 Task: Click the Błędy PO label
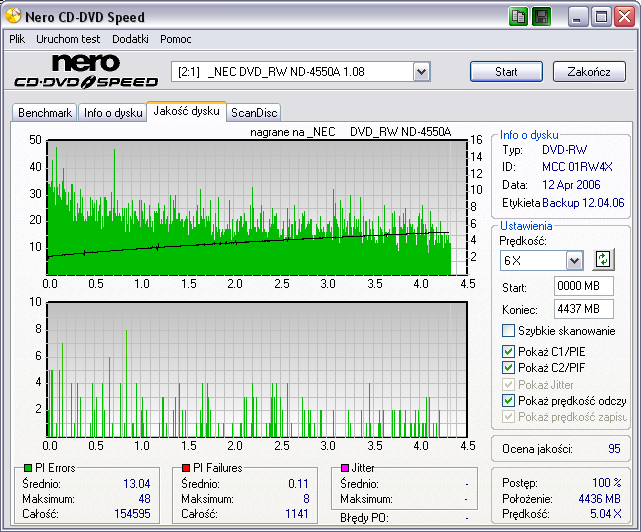(364, 518)
